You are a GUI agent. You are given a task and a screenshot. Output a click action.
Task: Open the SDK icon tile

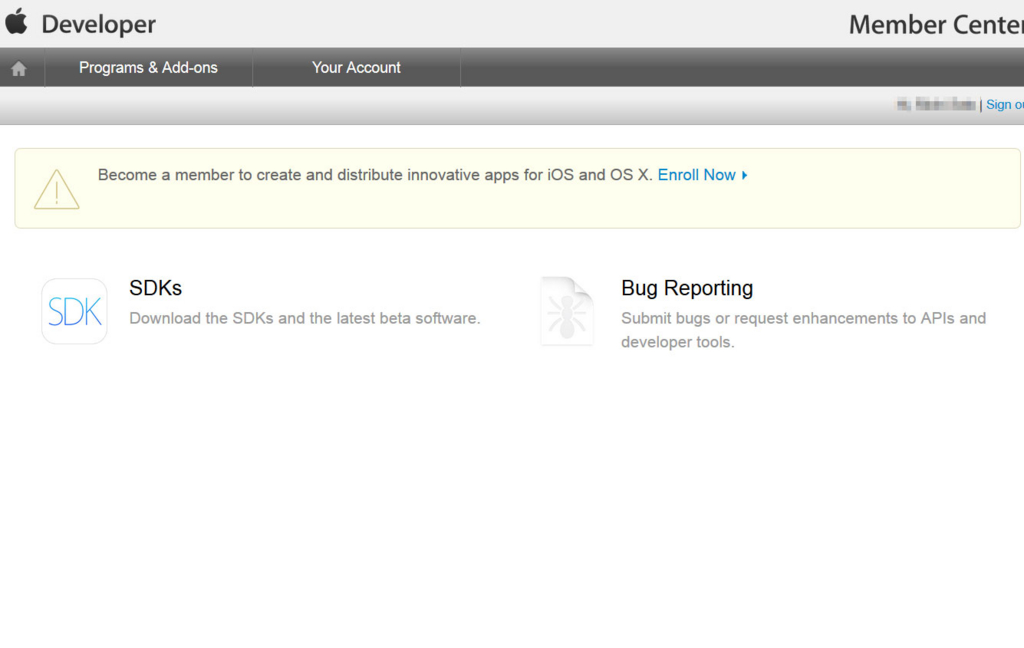pos(74,311)
